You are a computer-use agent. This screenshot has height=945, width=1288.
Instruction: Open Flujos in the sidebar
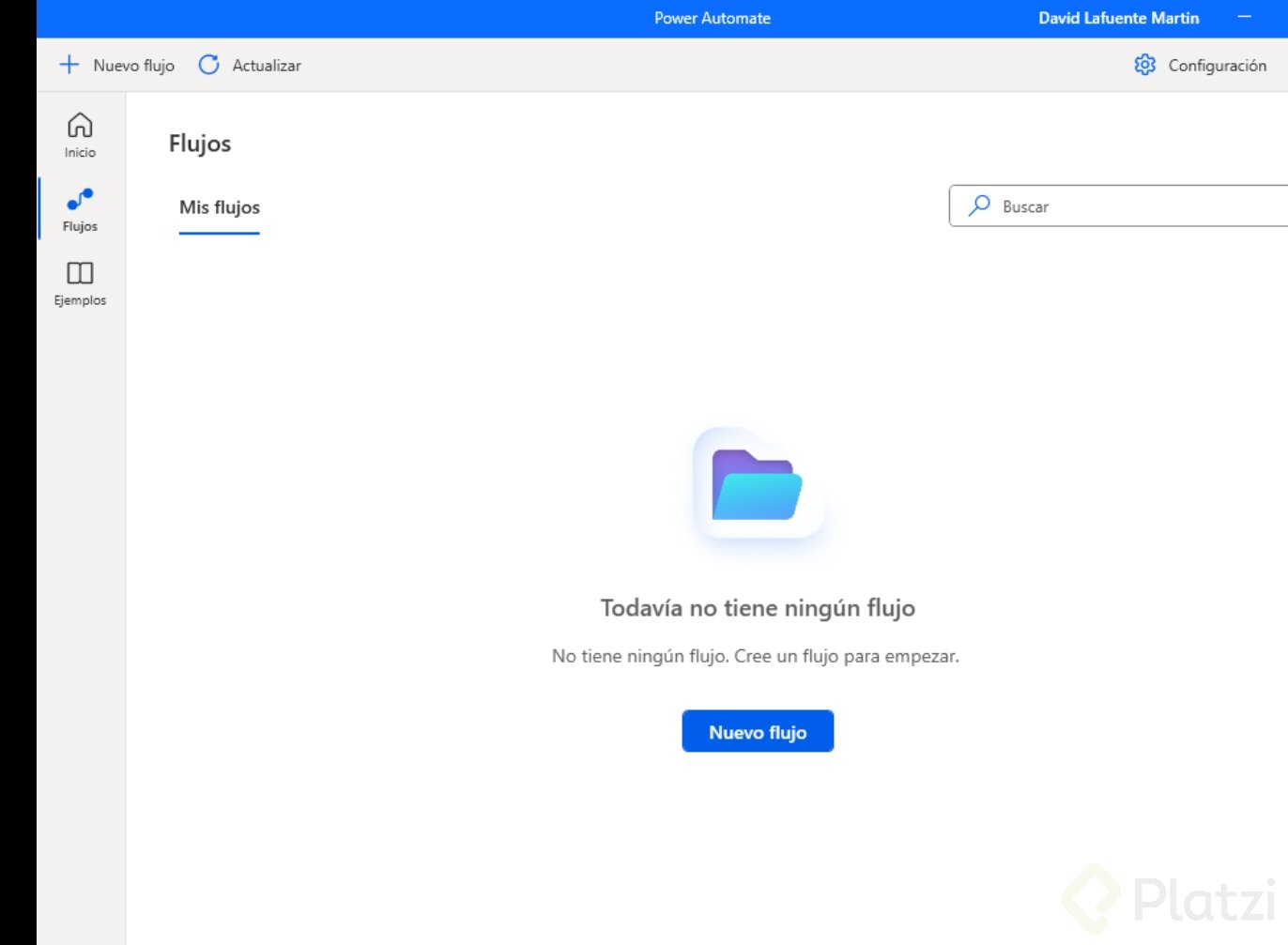click(x=80, y=209)
